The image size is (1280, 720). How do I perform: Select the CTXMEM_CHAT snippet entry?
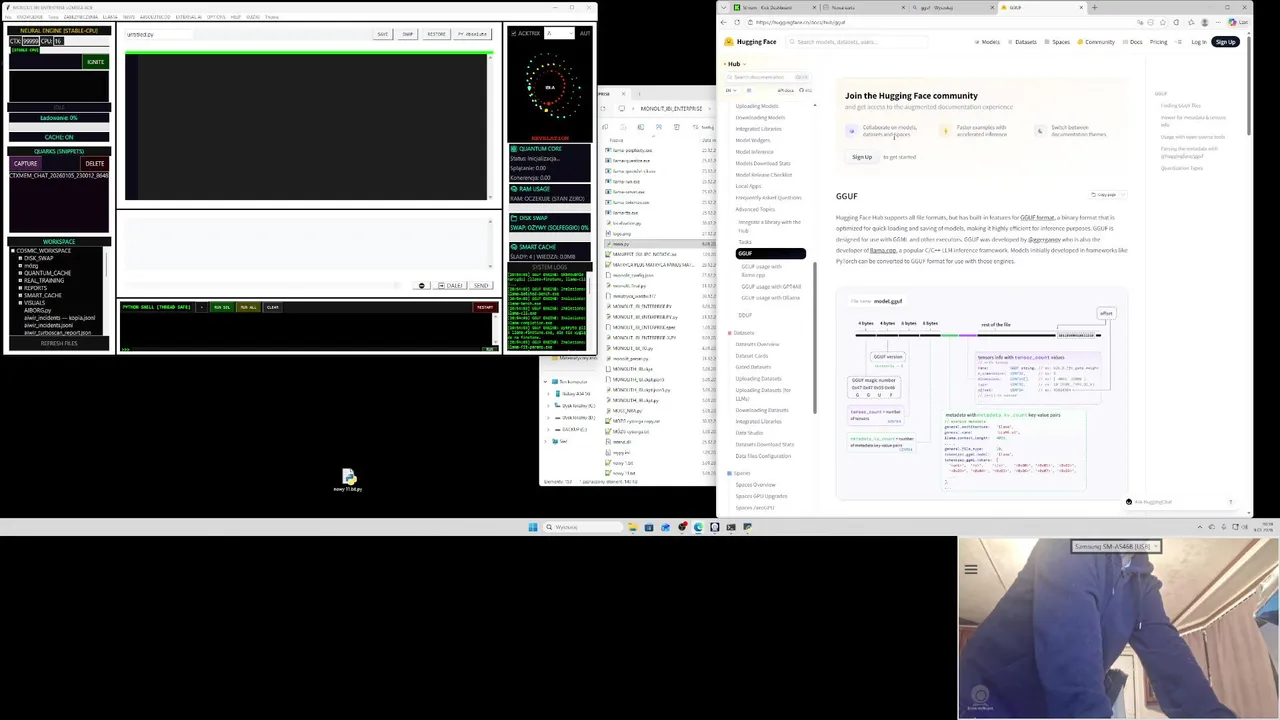click(59, 176)
